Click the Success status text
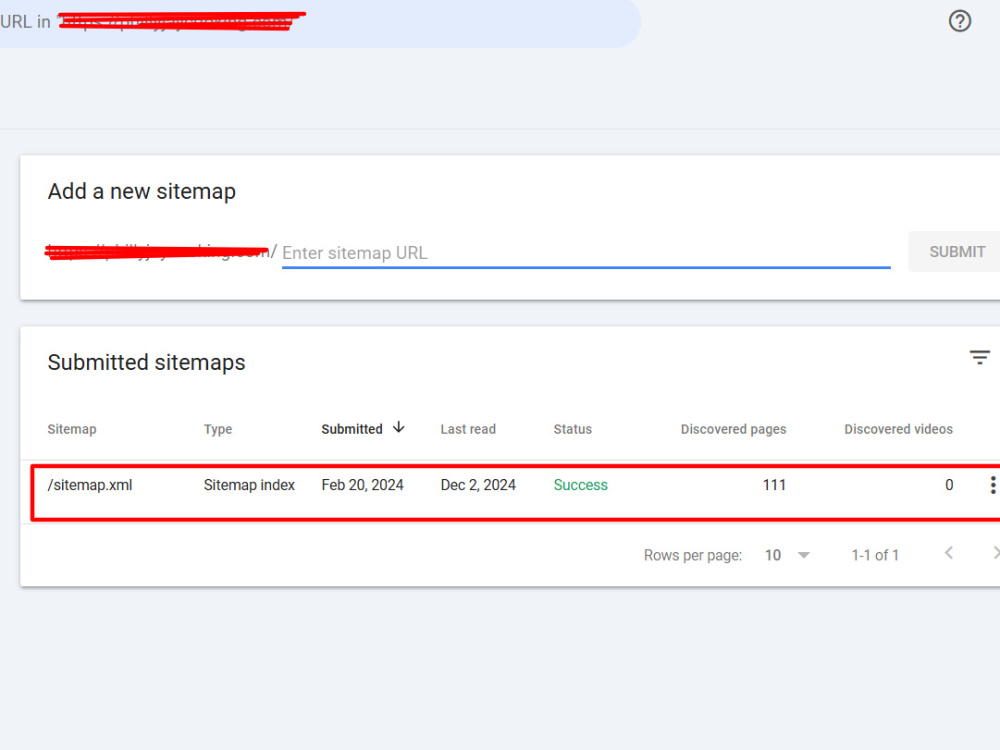1000x750 pixels. [580, 485]
